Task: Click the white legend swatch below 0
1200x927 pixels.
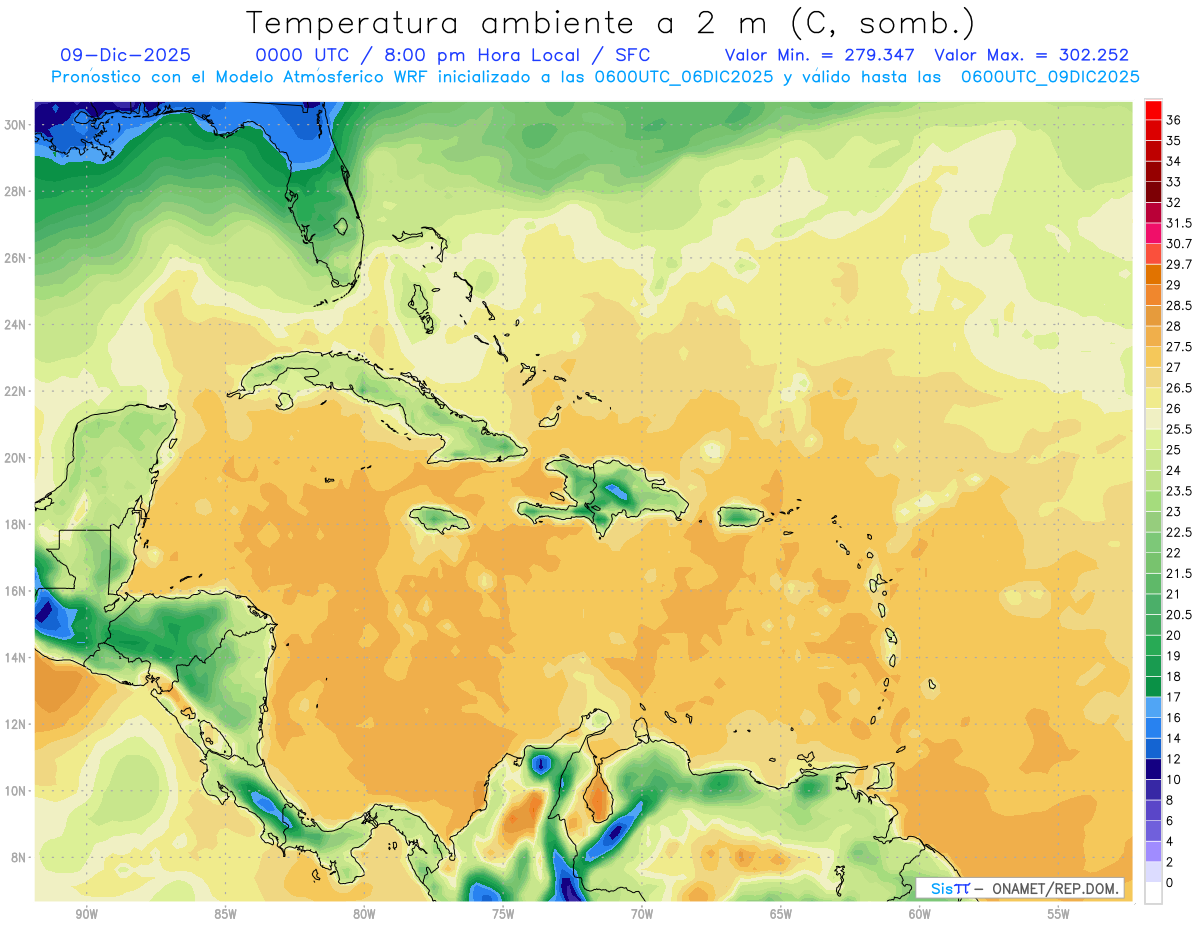Action: [x=1153, y=893]
